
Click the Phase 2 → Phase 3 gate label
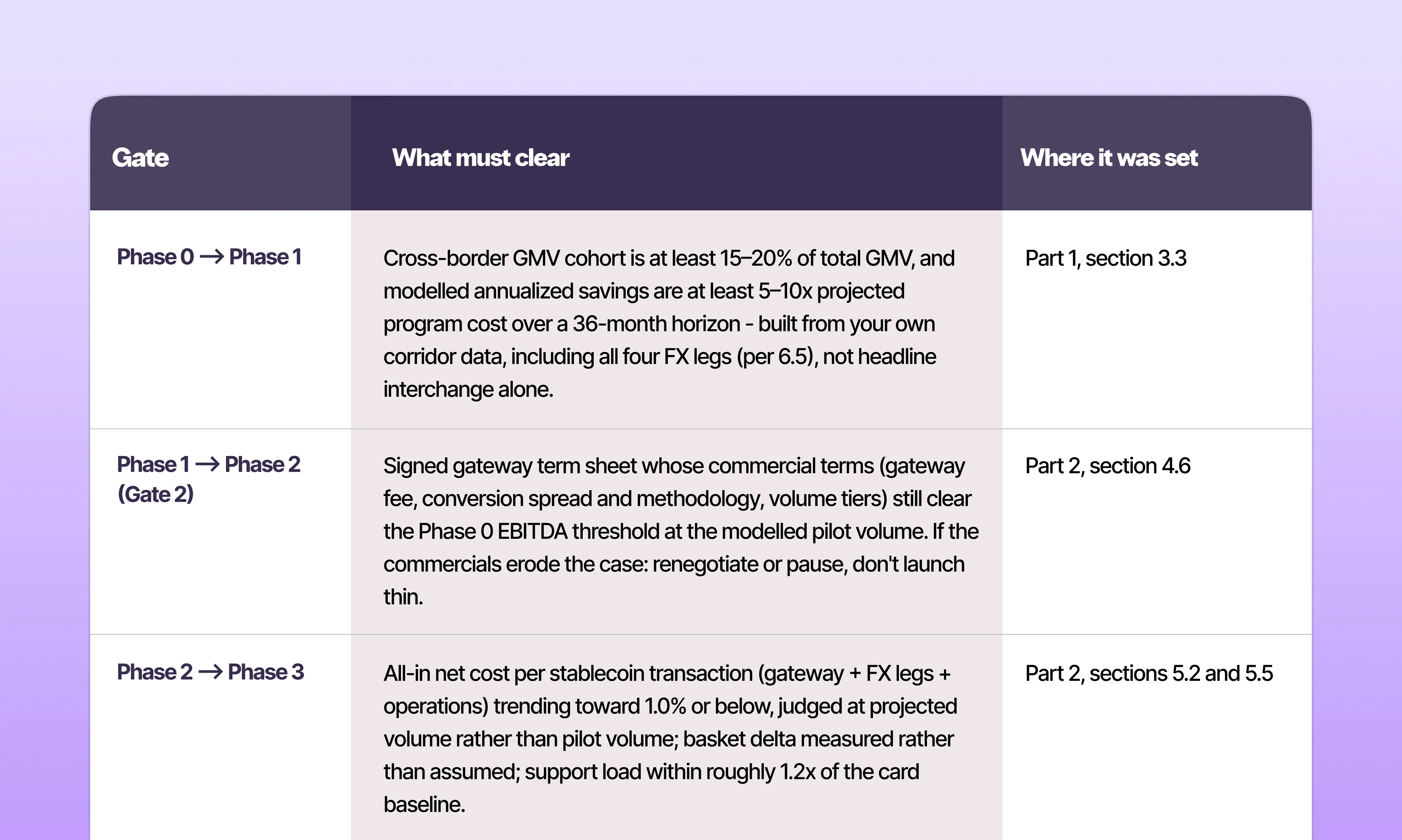[x=211, y=672]
